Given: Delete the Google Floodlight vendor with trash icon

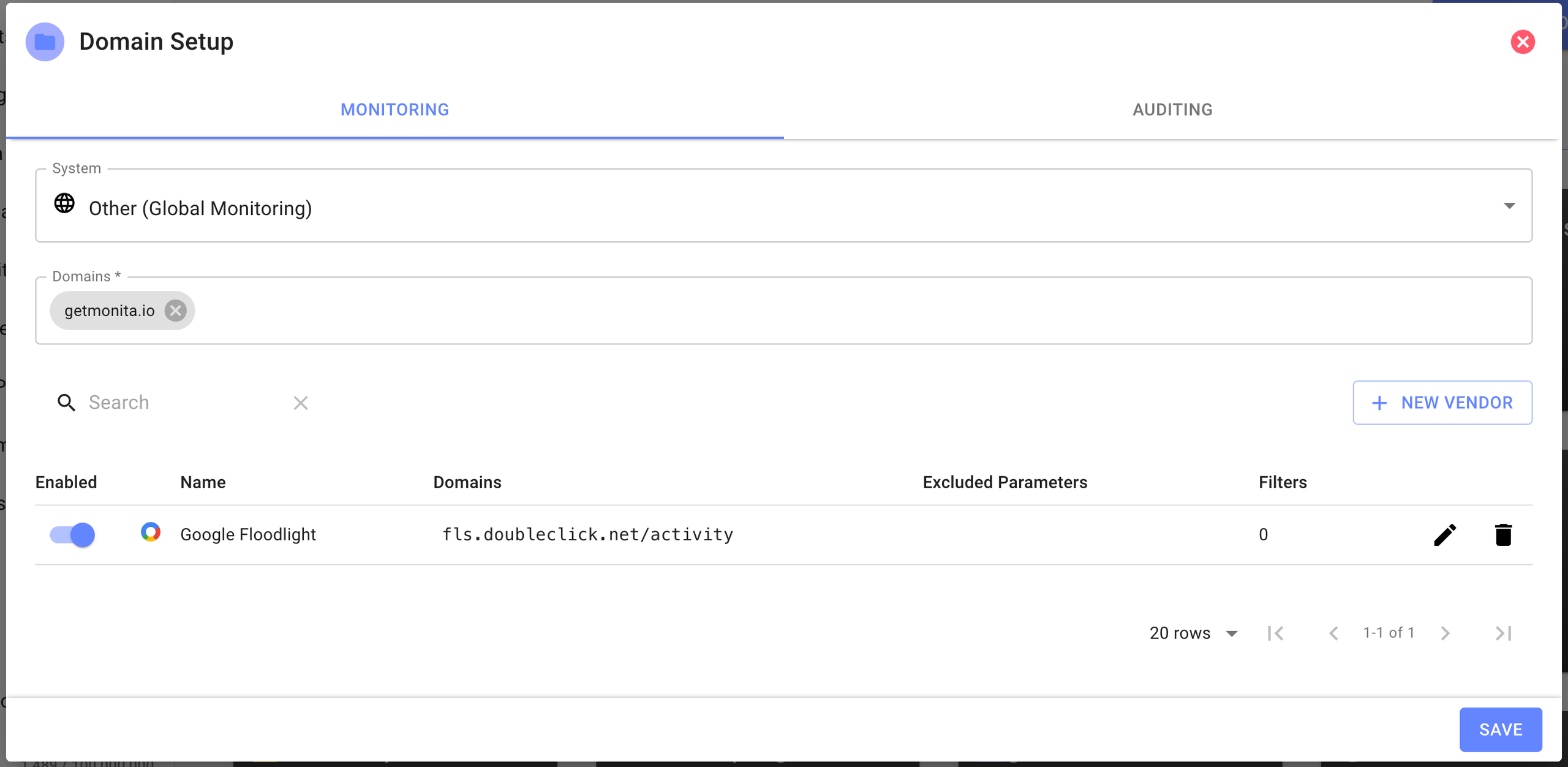Looking at the screenshot, I should pyautogui.click(x=1503, y=535).
